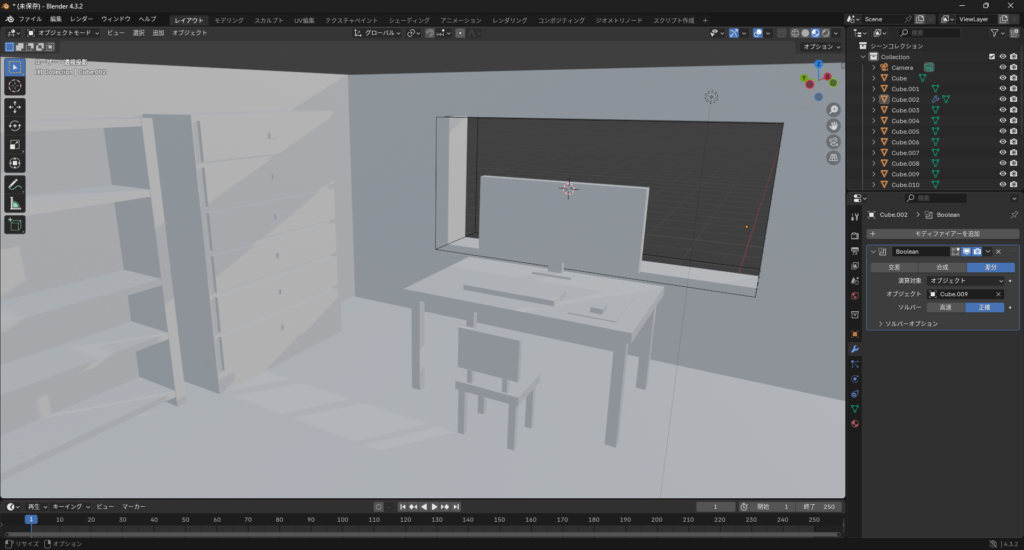Activate the Annotate pencil tool
The image size is (1024, 550).
[x=15, y=185]
